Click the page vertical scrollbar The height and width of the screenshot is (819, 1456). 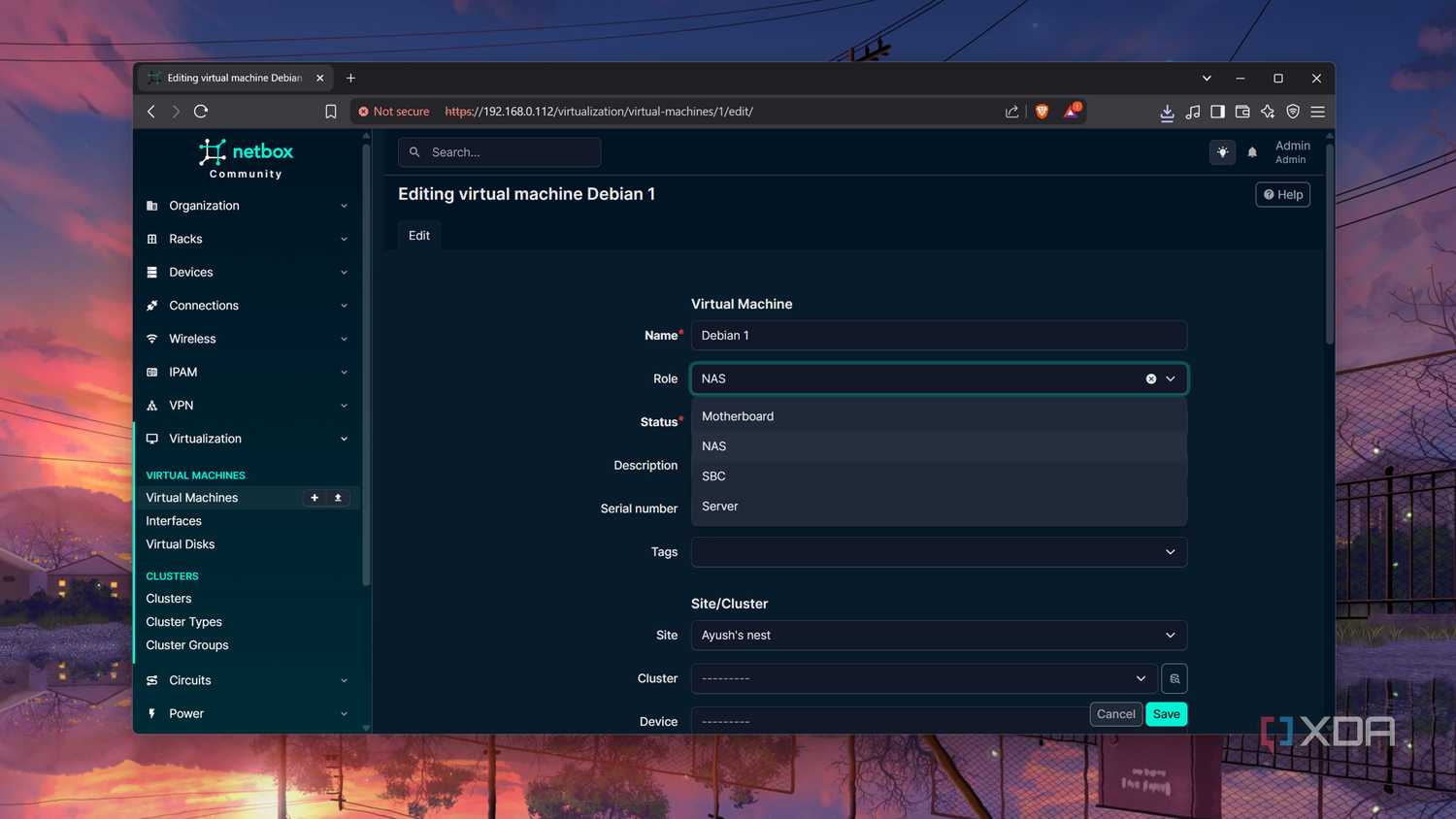point(1330,243)
